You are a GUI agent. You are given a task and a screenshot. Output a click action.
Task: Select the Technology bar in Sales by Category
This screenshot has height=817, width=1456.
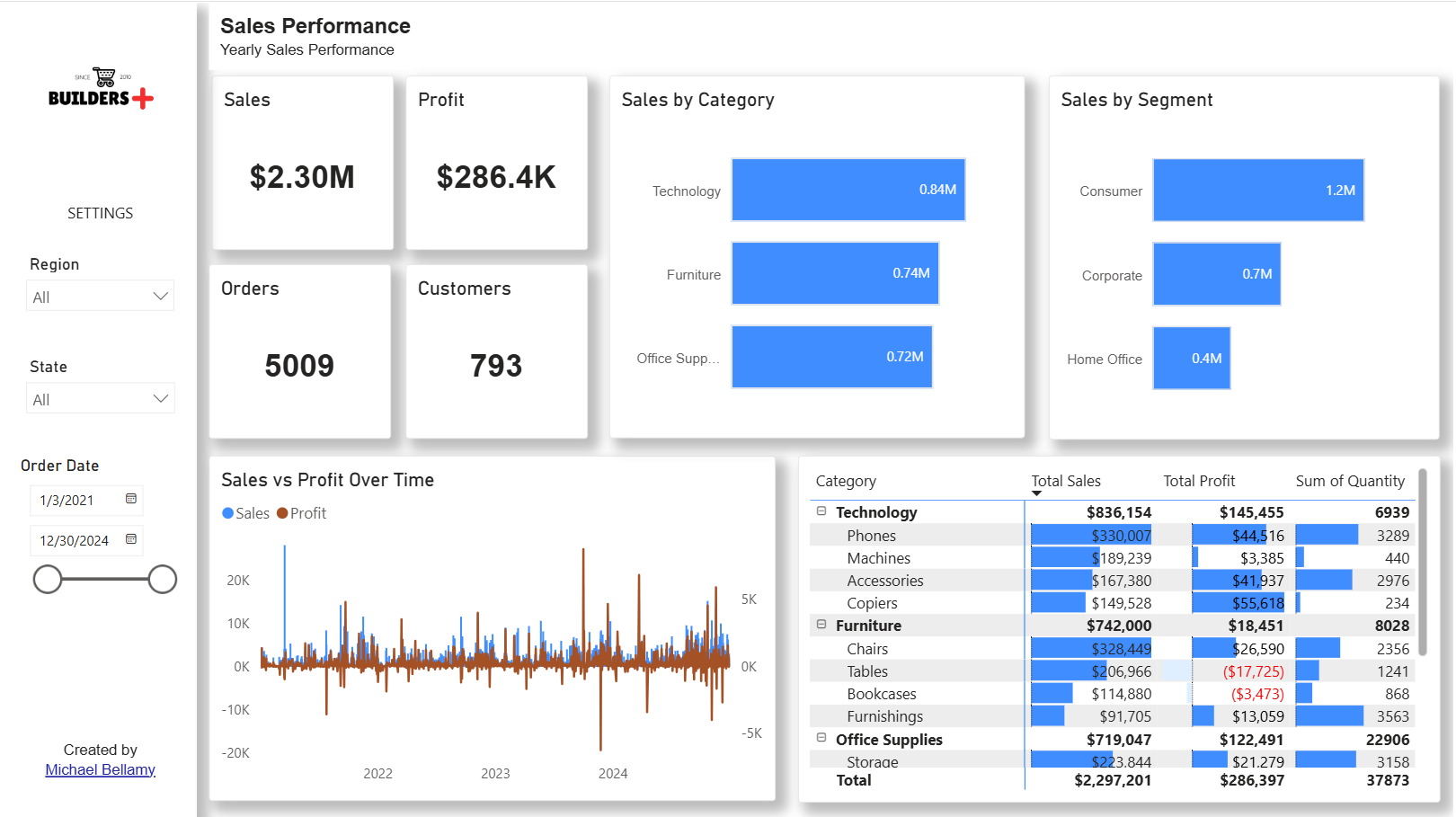tap(848, 190)
